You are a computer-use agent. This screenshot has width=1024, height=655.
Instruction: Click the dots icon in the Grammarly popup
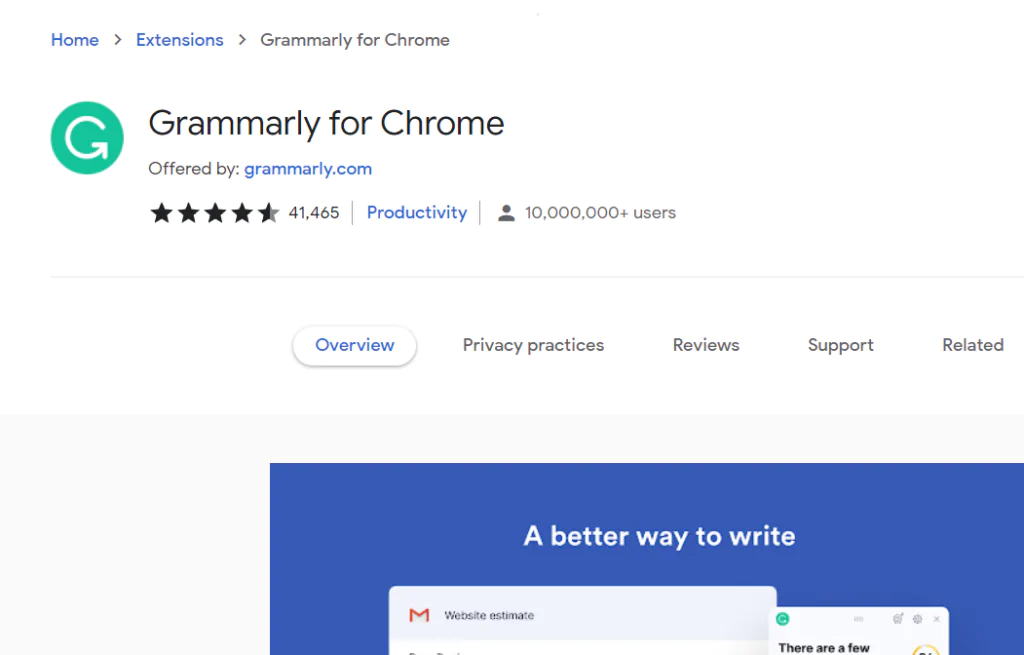[x=859, y=619]
